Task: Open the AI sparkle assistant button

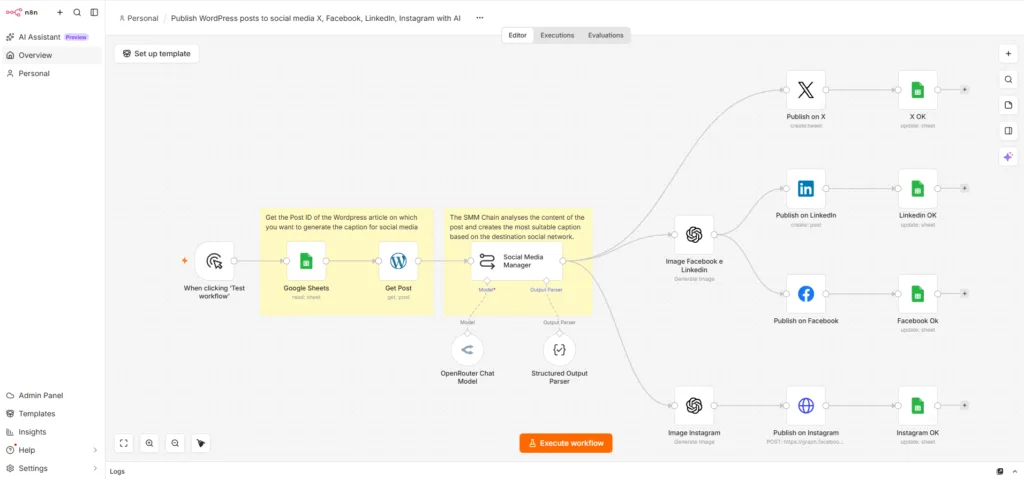Action: [x=1008, y=157]
